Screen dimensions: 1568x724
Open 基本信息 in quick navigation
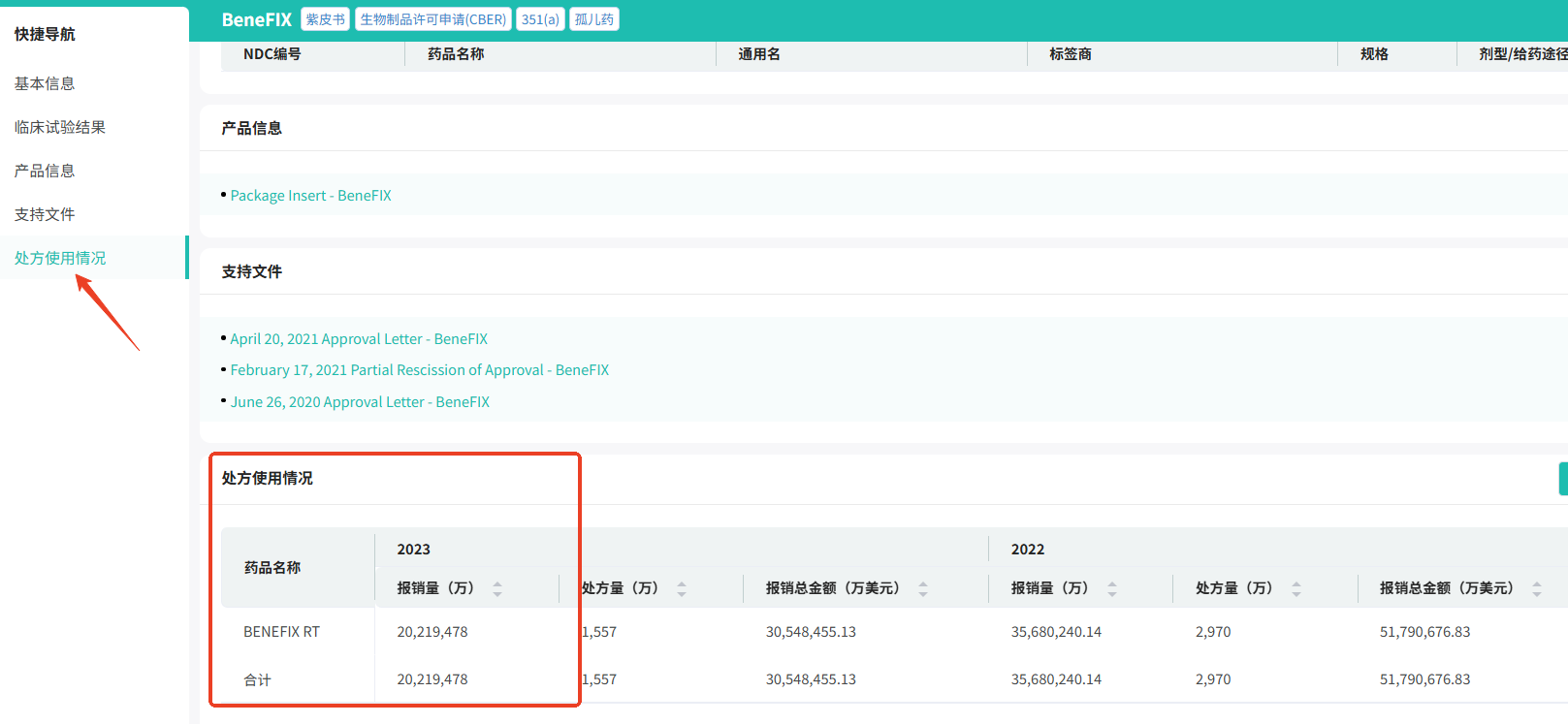coord(45,83)
